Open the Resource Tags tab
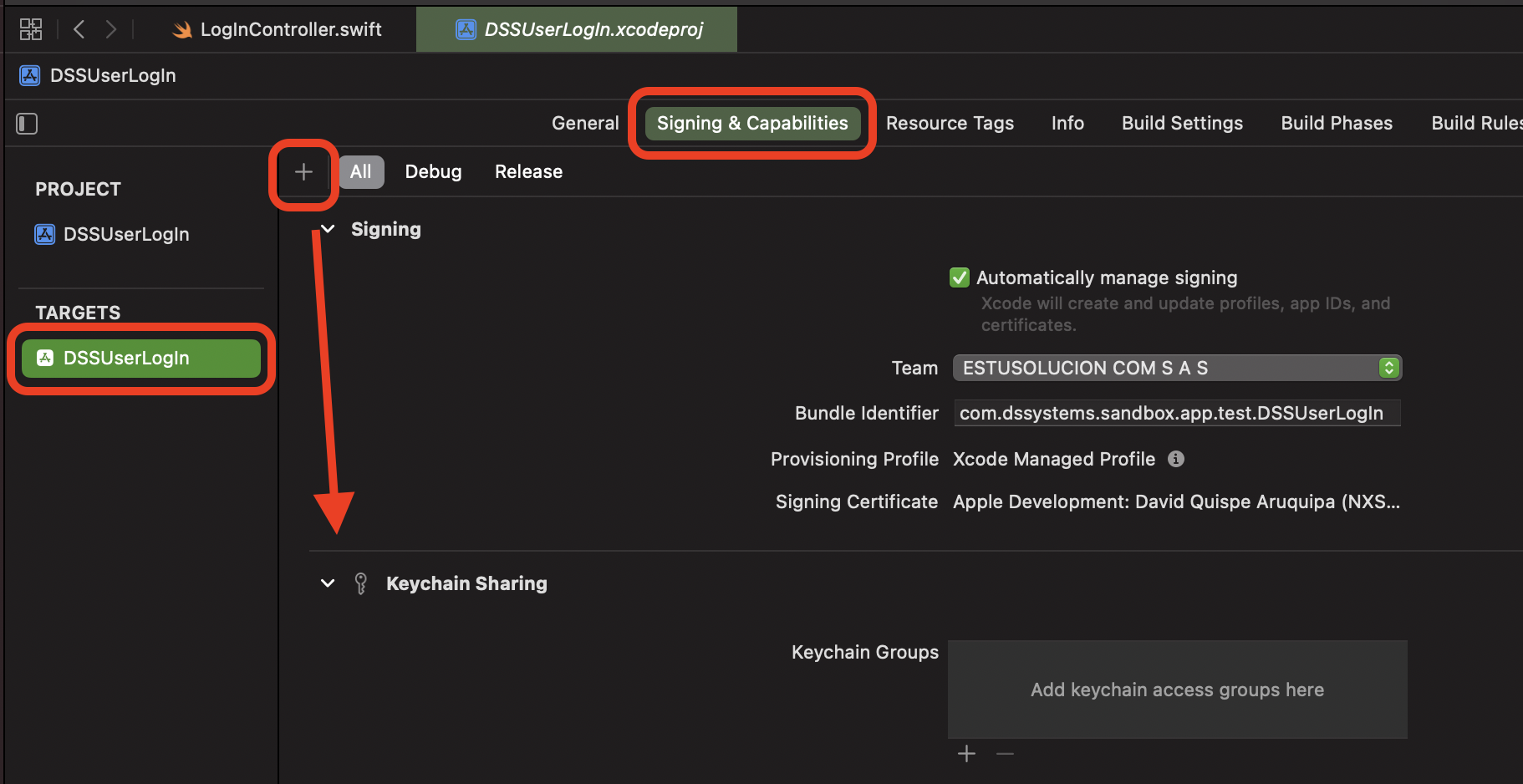Viewport: 1523px width, 784px height. click(x=950, y=124)
